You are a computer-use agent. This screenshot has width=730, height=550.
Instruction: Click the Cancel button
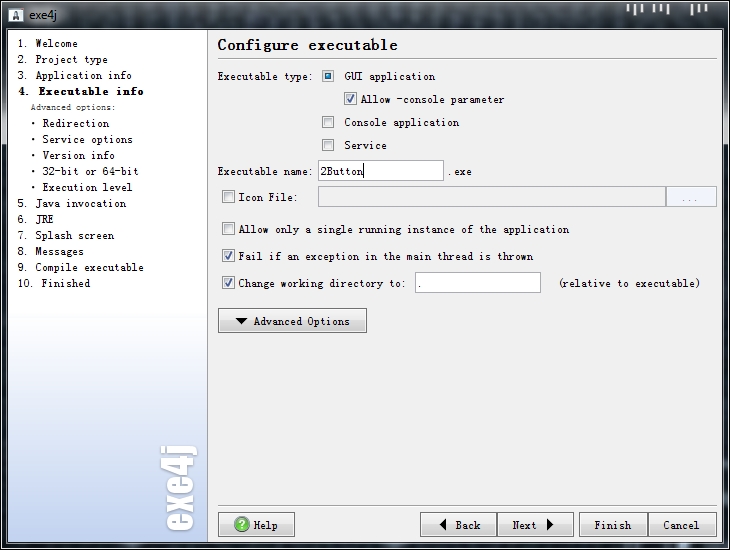pos(682,525)
